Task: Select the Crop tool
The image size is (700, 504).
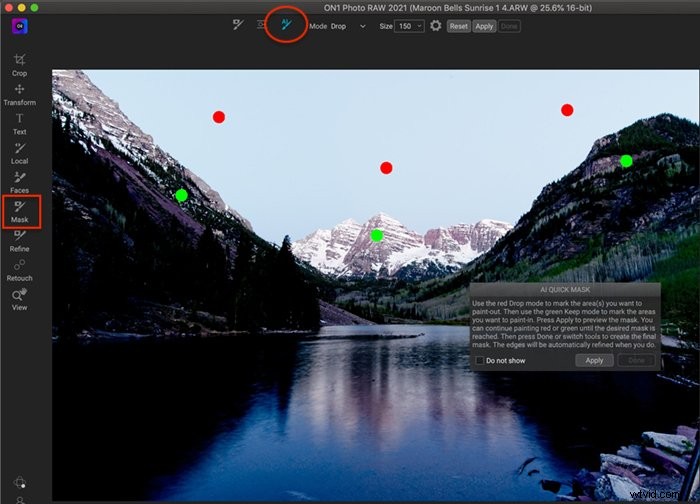Action: [x=19, y=65]
